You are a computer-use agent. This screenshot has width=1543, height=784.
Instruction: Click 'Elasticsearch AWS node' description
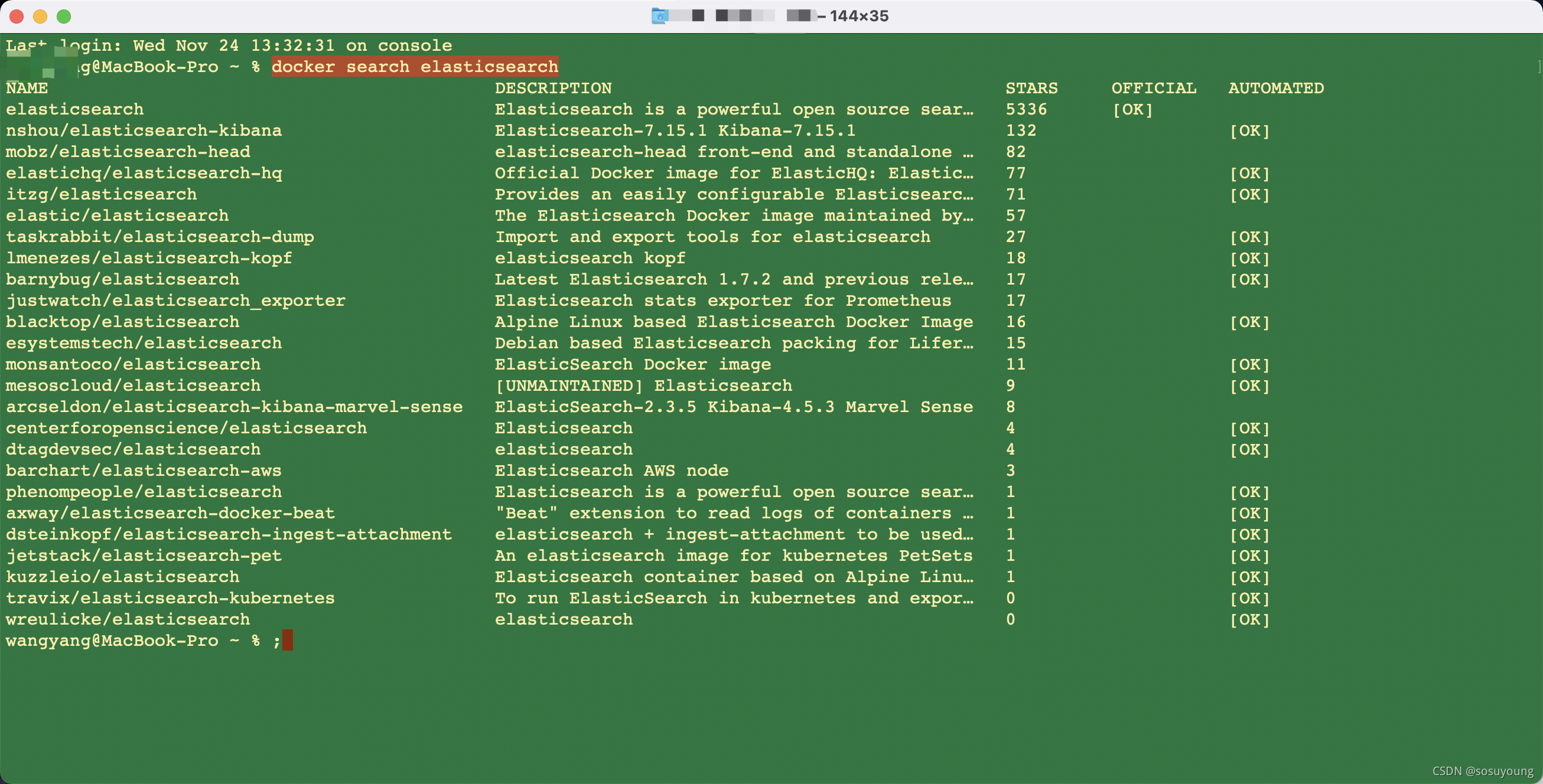[611, 471]
